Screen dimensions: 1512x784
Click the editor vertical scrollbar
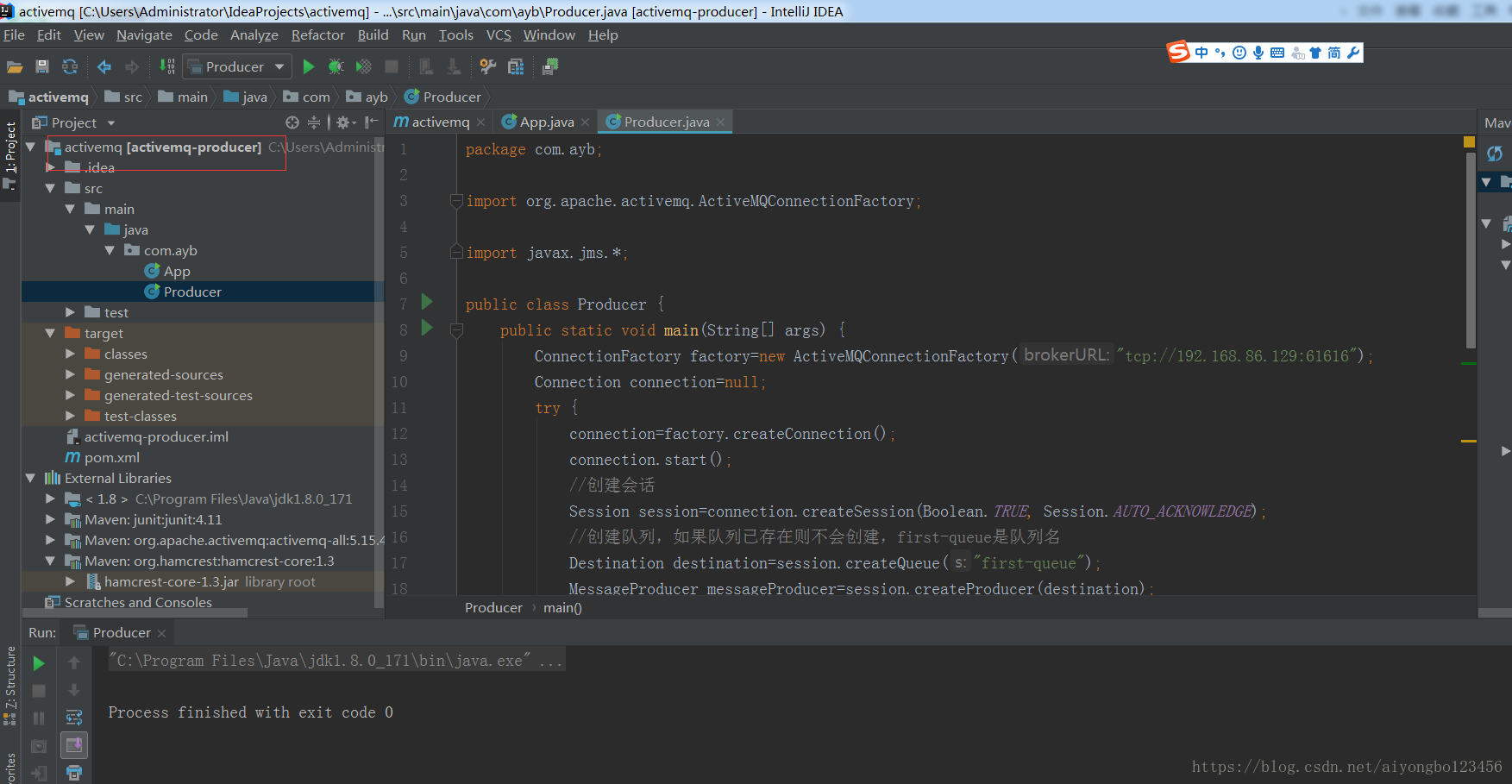tap(1470, 250)
